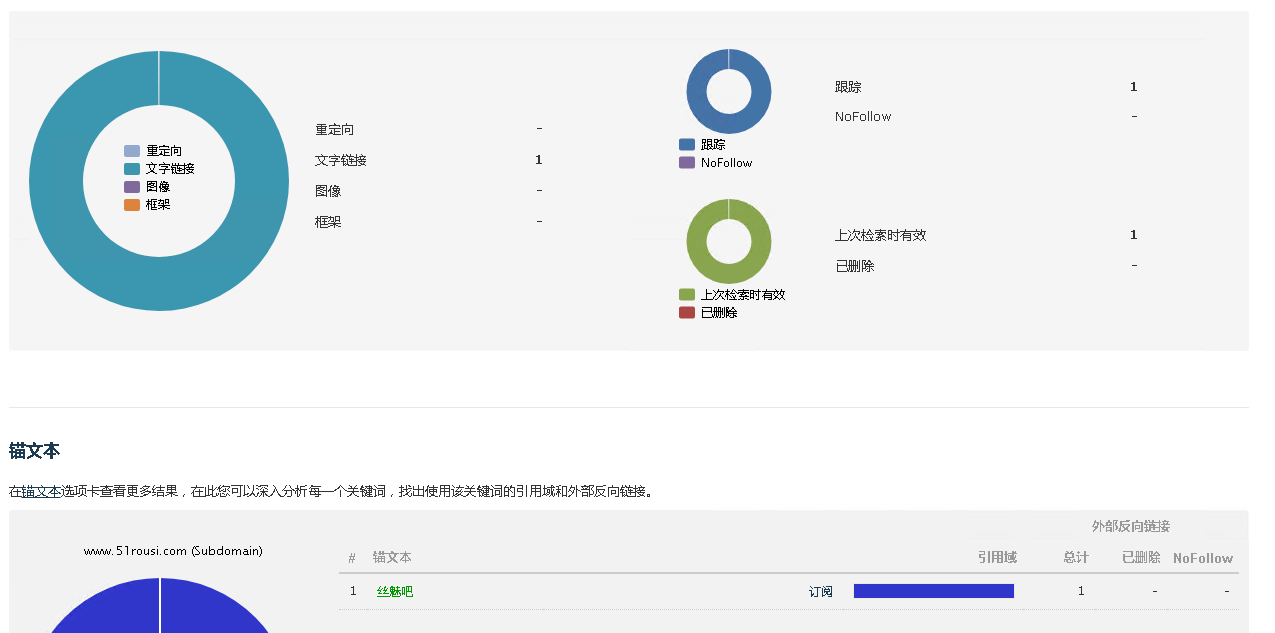Viewport: 1275px width, 633px height.
Task: Click the green 上次检索时有效 legend swatch
Action: click(x=687, y=295)
